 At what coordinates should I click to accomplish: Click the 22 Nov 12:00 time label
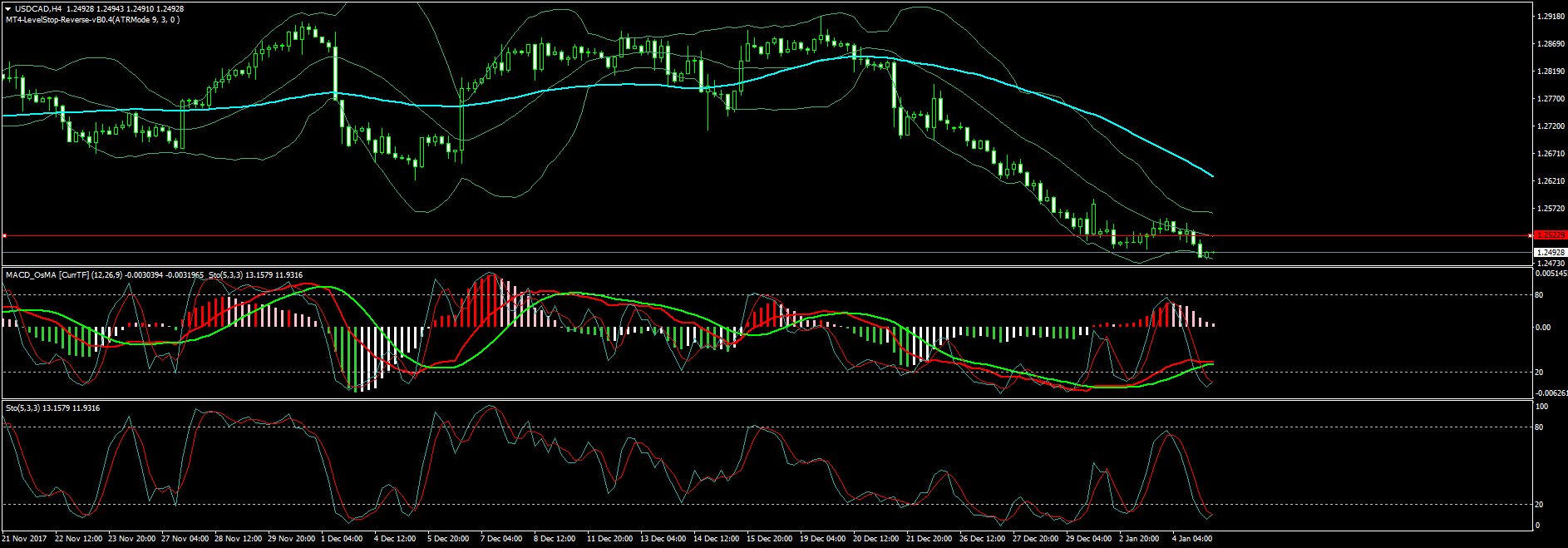click(78, 539)
